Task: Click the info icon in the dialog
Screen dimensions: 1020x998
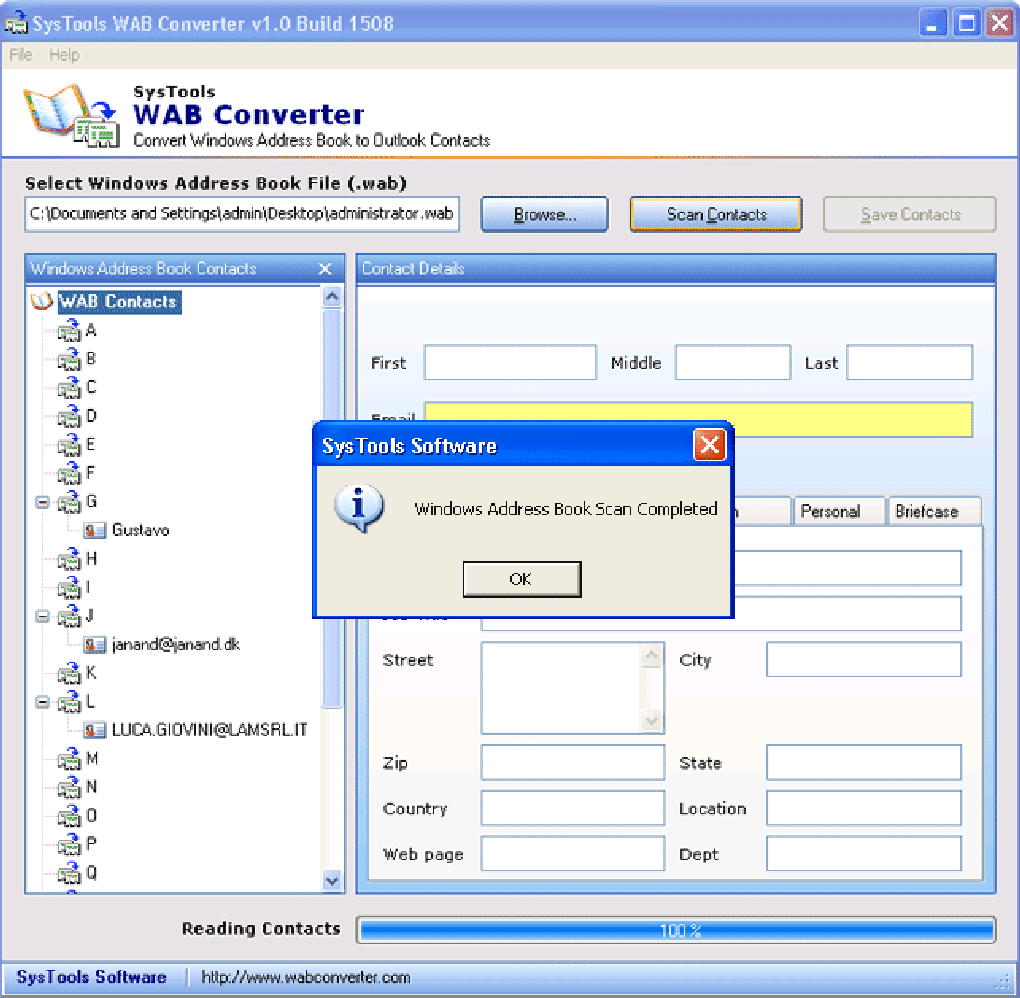Action: click(x=358, y=507)
